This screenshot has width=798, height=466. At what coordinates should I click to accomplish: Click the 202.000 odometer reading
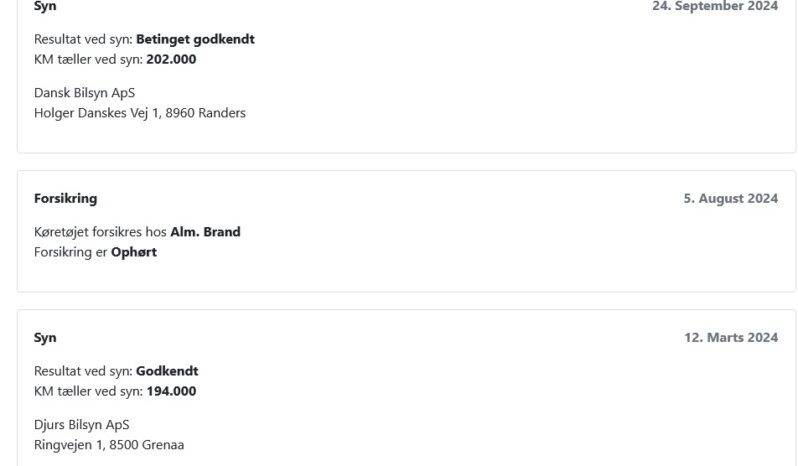point(171,59)
